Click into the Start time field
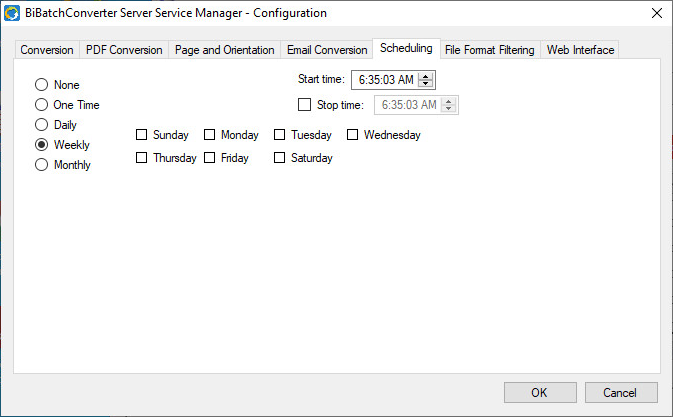Screen dimensions: 673x417 [384, 81]
